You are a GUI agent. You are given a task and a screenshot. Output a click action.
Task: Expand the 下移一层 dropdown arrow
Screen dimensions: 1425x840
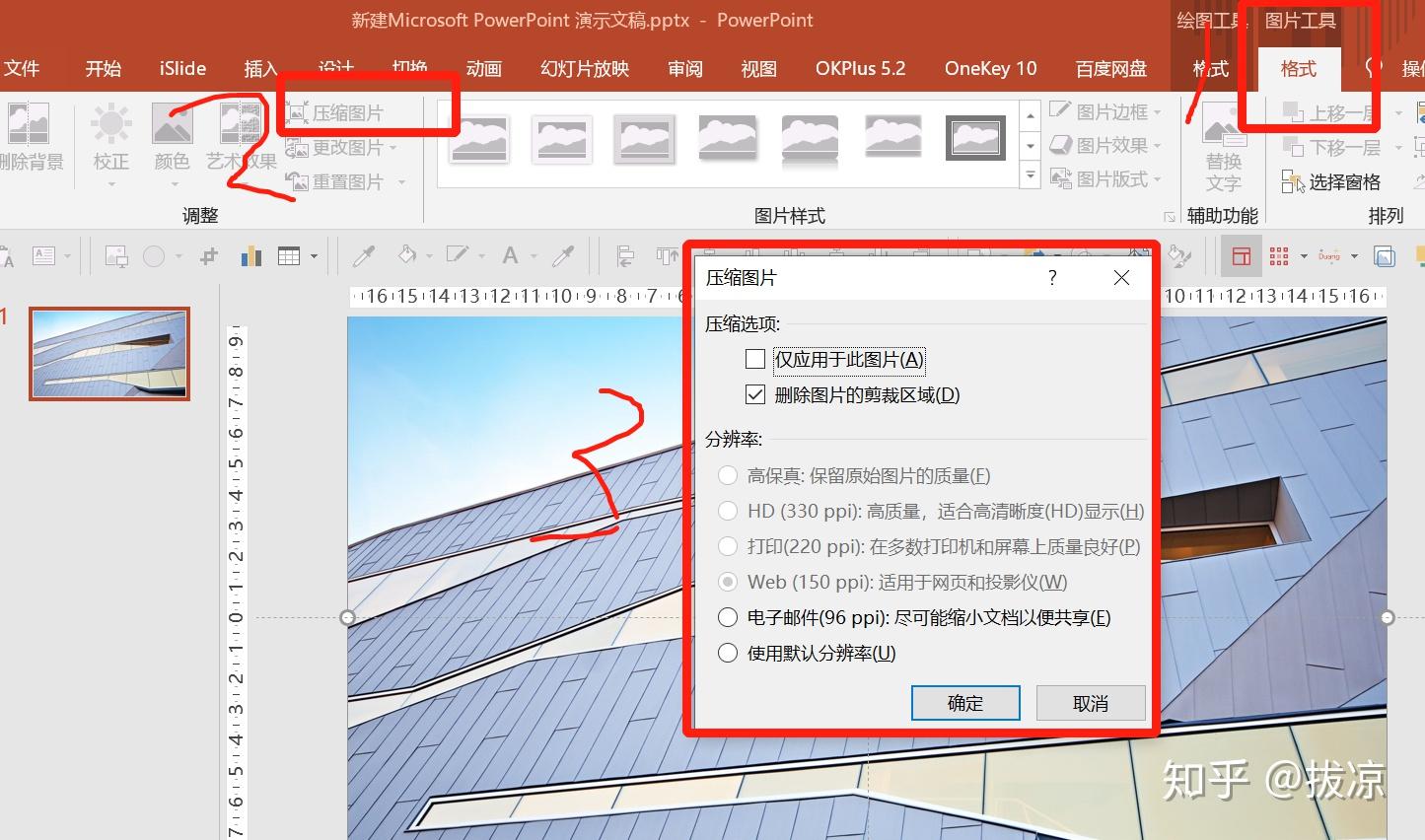[1397, 148]
